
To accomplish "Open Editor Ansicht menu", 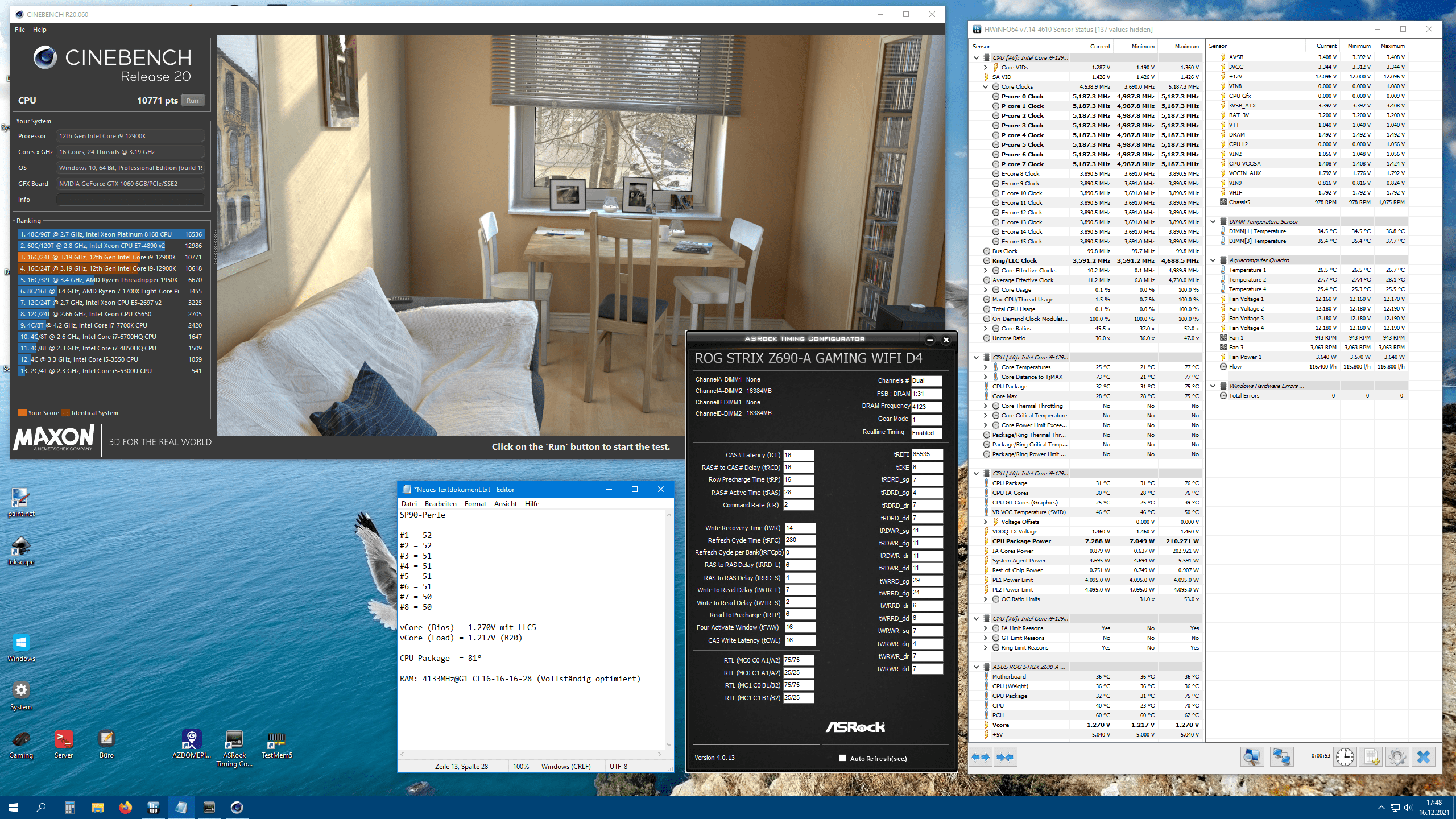I will tap(506, 504).
